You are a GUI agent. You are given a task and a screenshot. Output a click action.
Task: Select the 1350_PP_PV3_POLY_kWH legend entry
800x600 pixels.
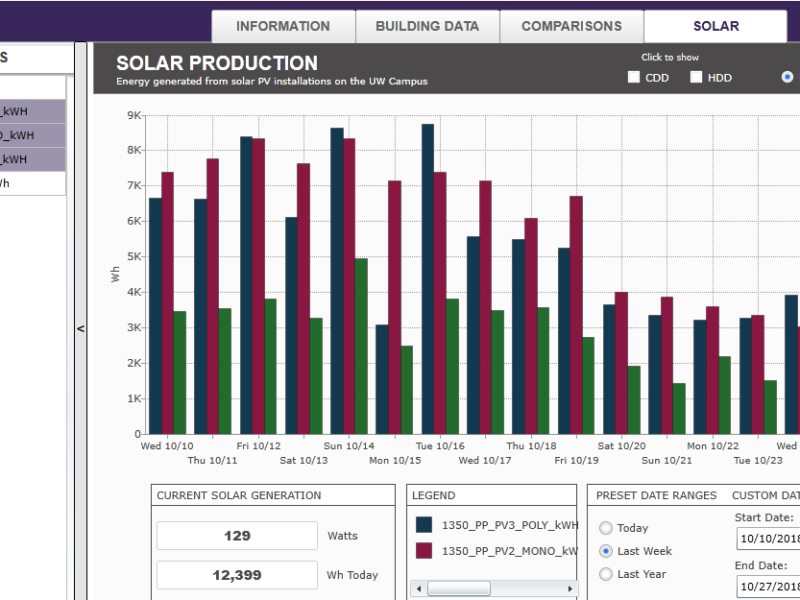click(x=510, y=525)
